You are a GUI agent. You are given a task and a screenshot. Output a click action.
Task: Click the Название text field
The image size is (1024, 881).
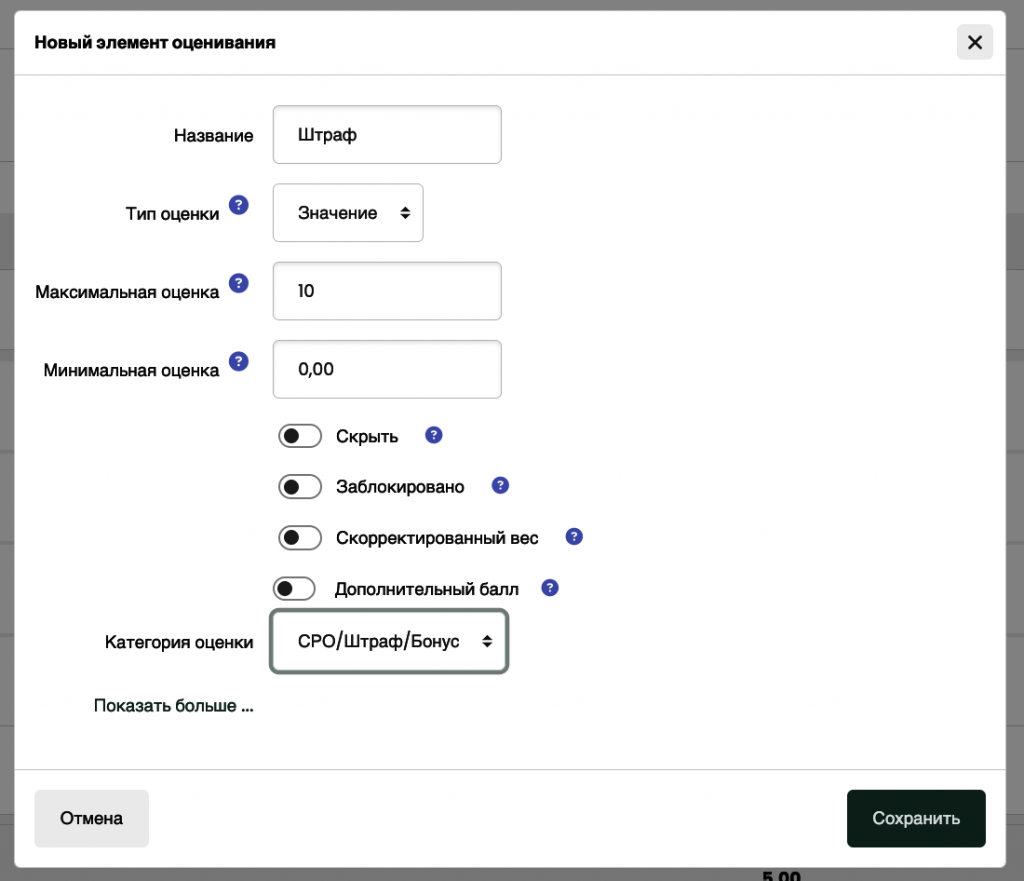pyautogui.click(x=386, y=135)
